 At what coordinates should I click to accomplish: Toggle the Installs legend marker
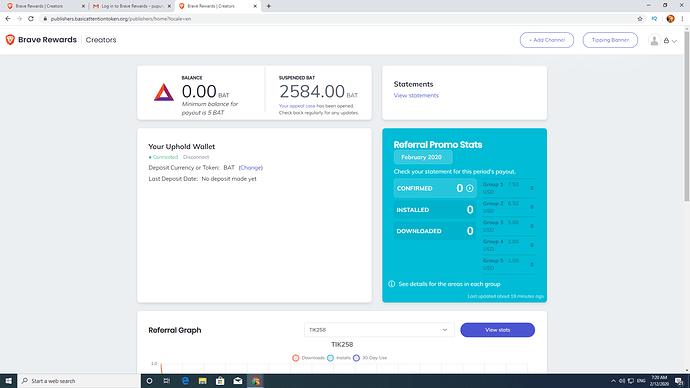coord(330,358)
